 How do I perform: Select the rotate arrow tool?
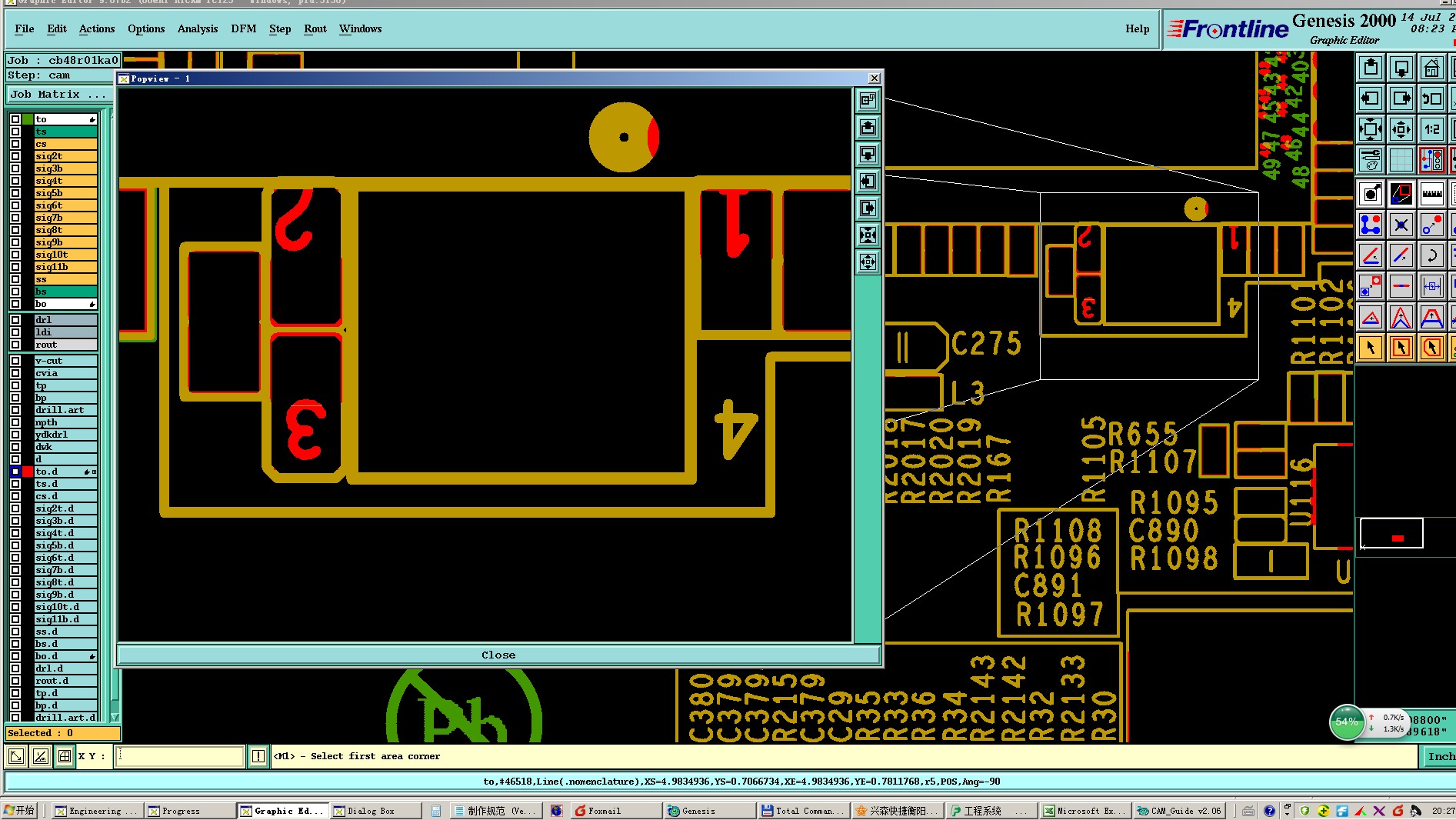click(1431, 255)
